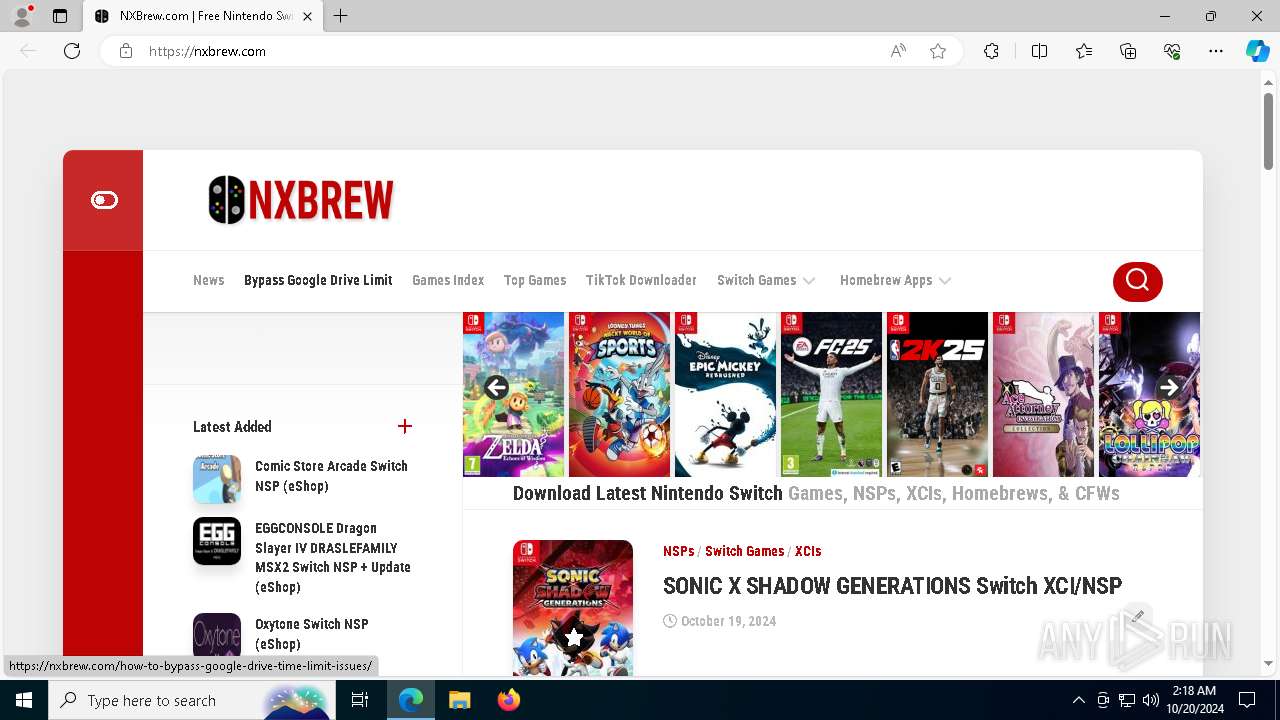
Task: Open the Favorites list
Action: (1084, 51)
